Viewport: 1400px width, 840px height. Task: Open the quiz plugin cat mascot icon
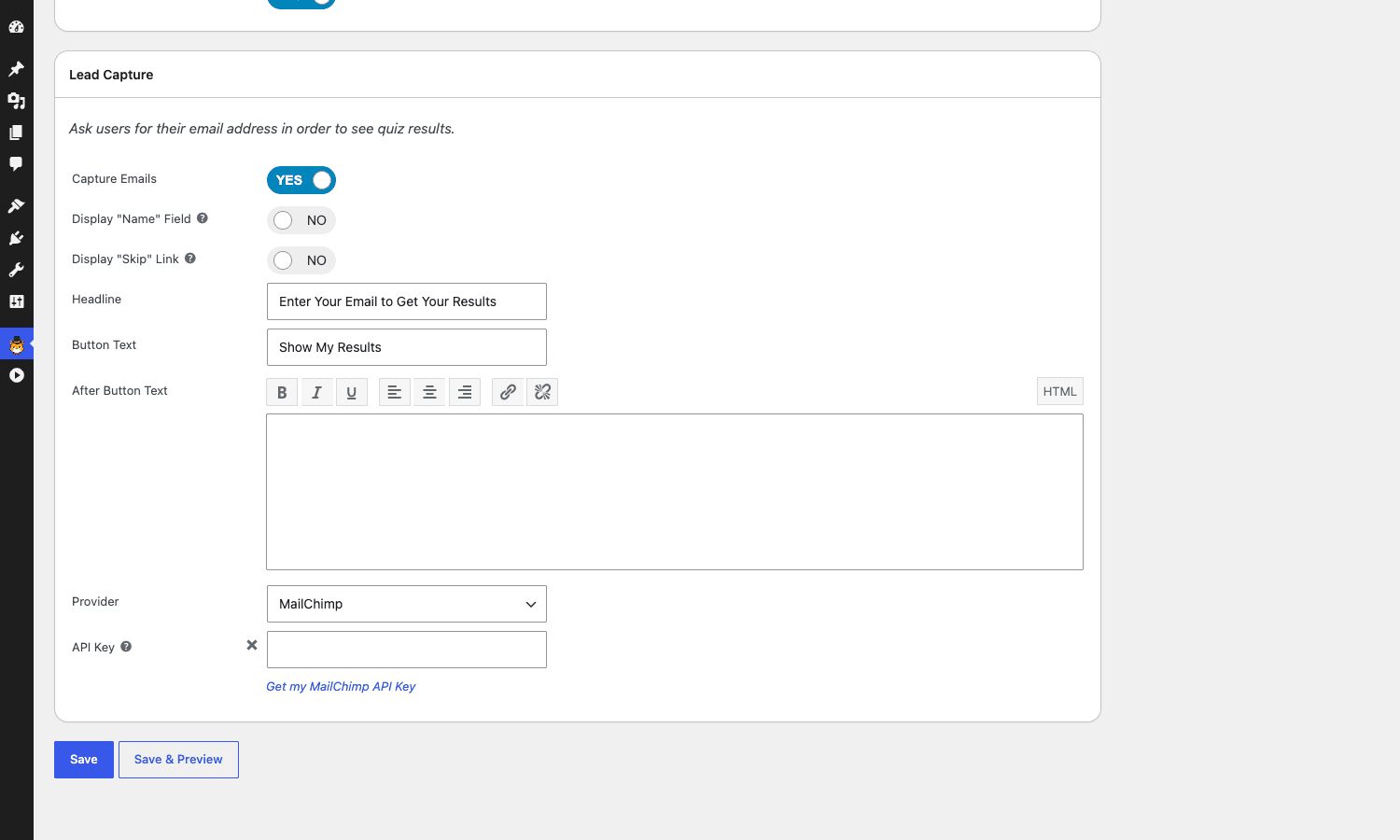[x=16, y=344]
